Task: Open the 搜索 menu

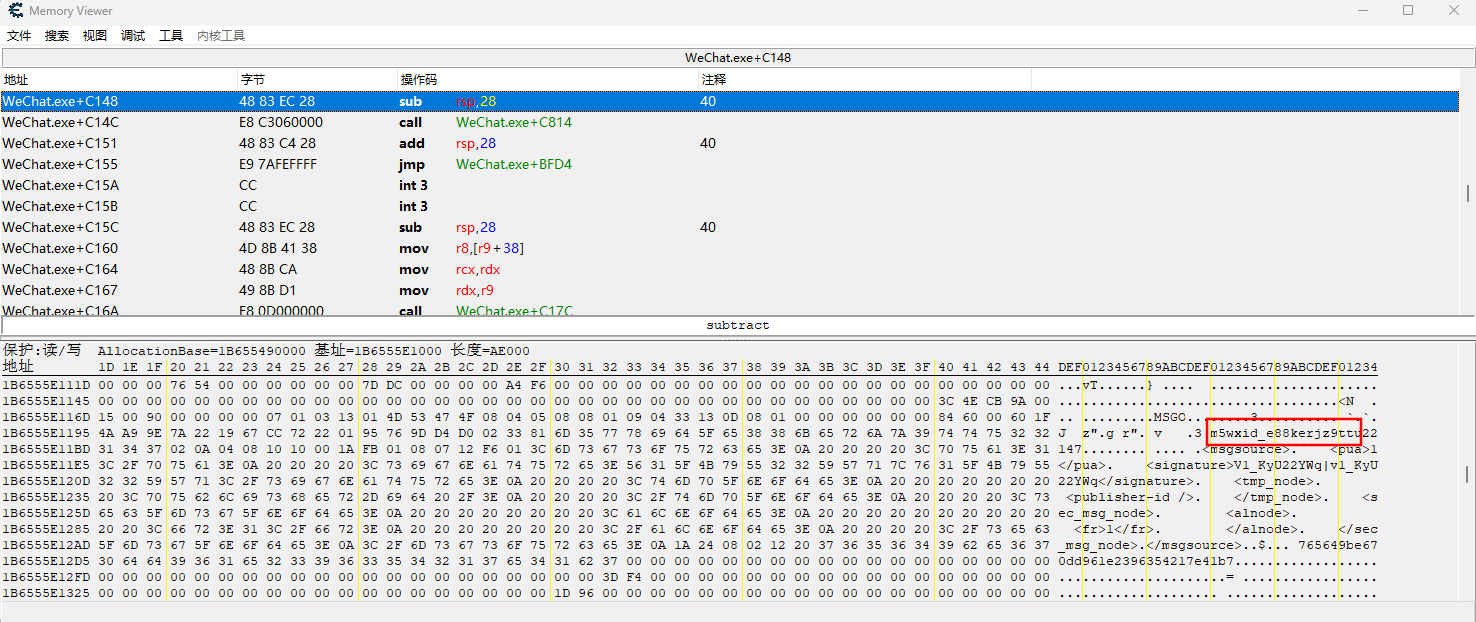Action: pos(57,36)
